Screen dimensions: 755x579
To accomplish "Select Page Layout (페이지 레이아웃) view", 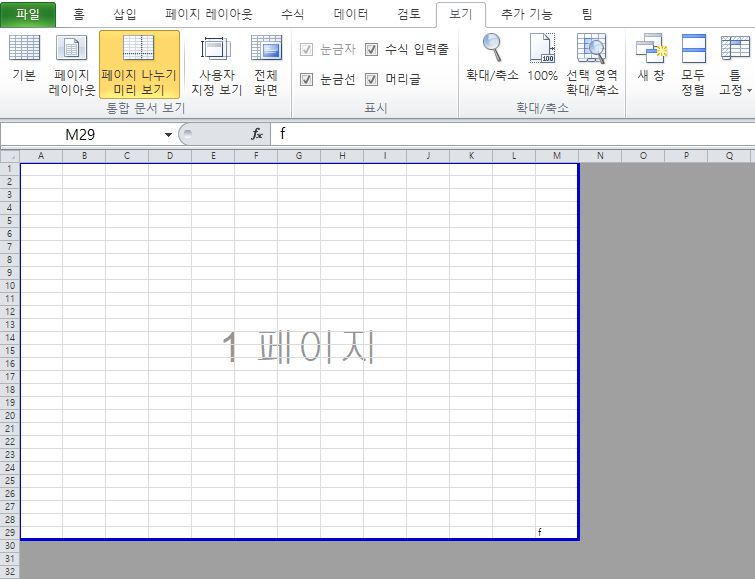I will pyautogui.click(x=72, y=64).
